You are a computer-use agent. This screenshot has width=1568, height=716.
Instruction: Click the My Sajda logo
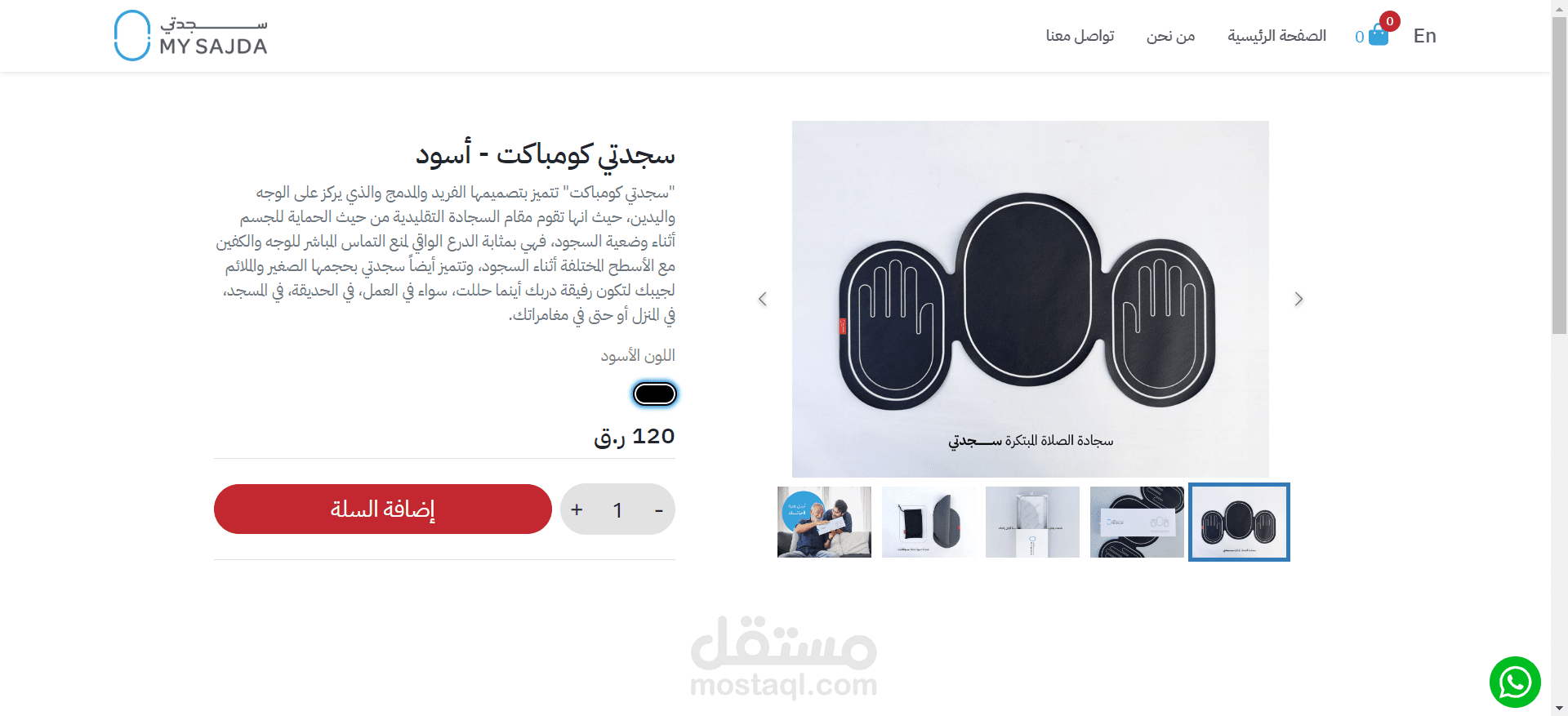[191, 36]
